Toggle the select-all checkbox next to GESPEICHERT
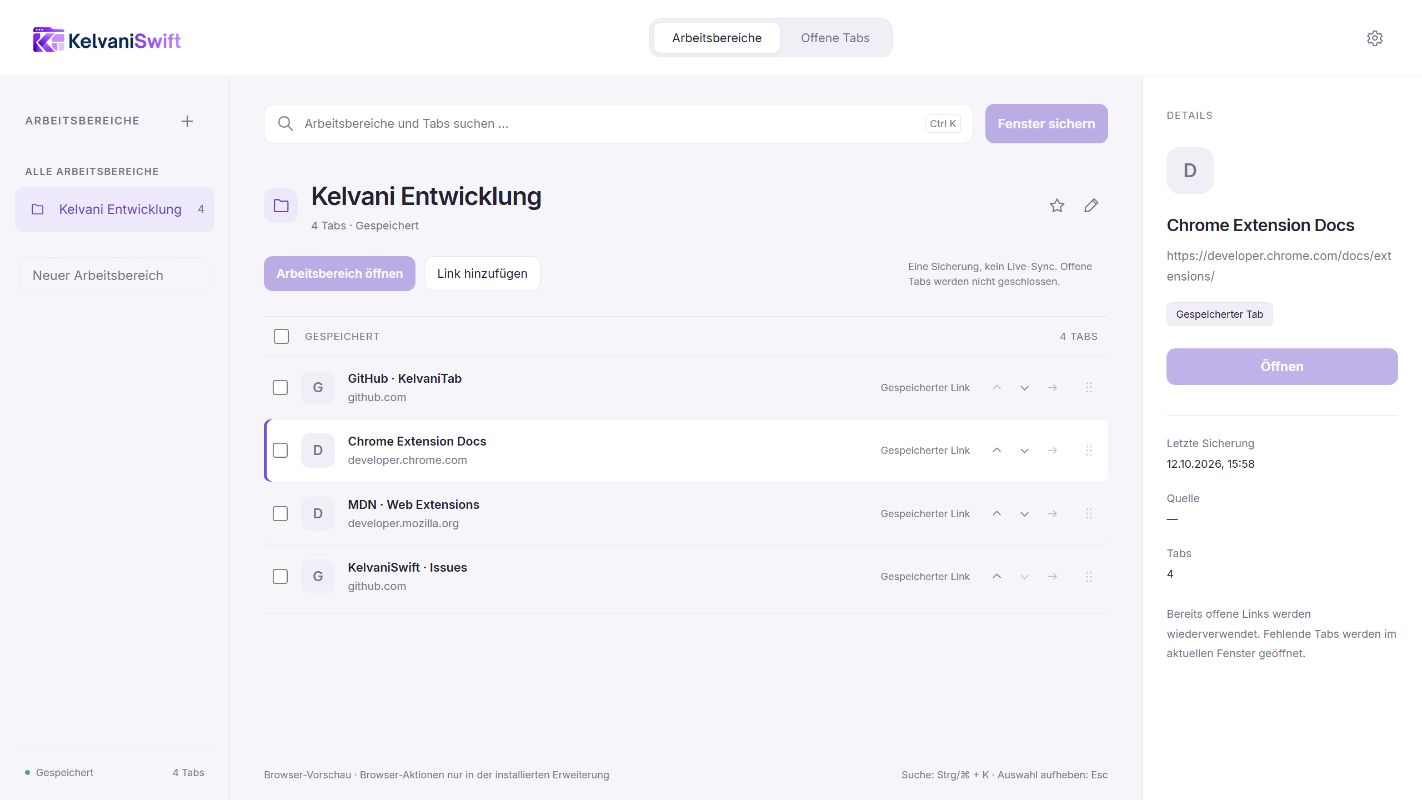Viewport: 1422px width, 800px height. [x=281, y=337]
